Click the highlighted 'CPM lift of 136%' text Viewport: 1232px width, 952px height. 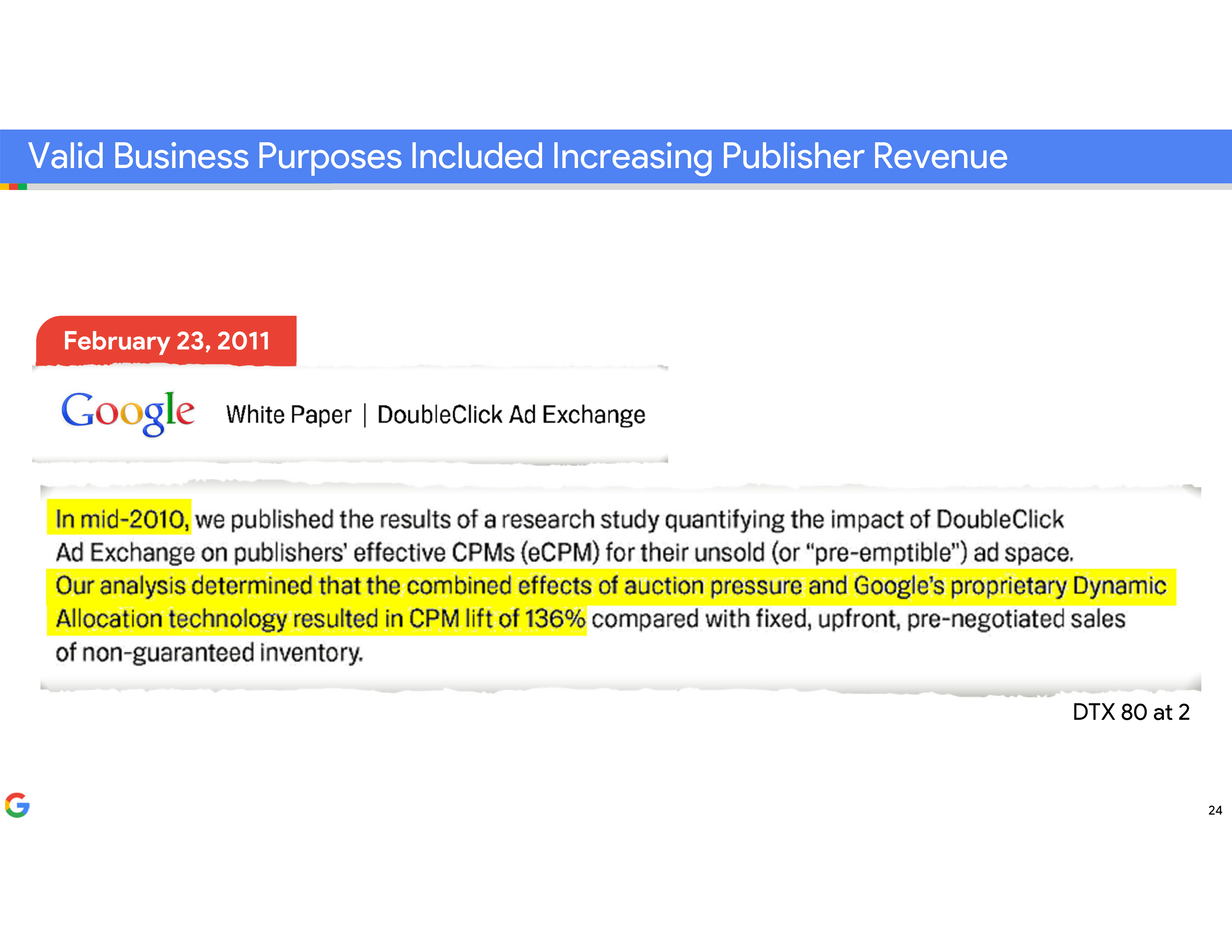point(497,619)
